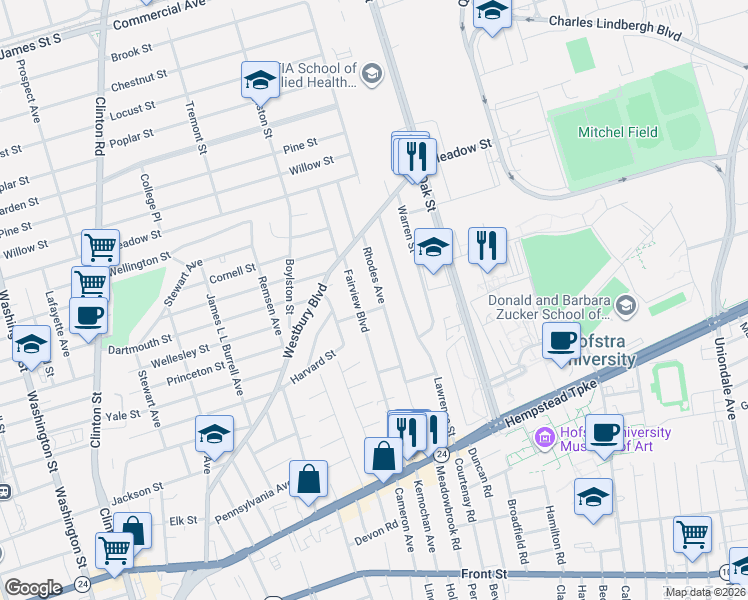Select the Yale St label

click(x=123, y=415)
